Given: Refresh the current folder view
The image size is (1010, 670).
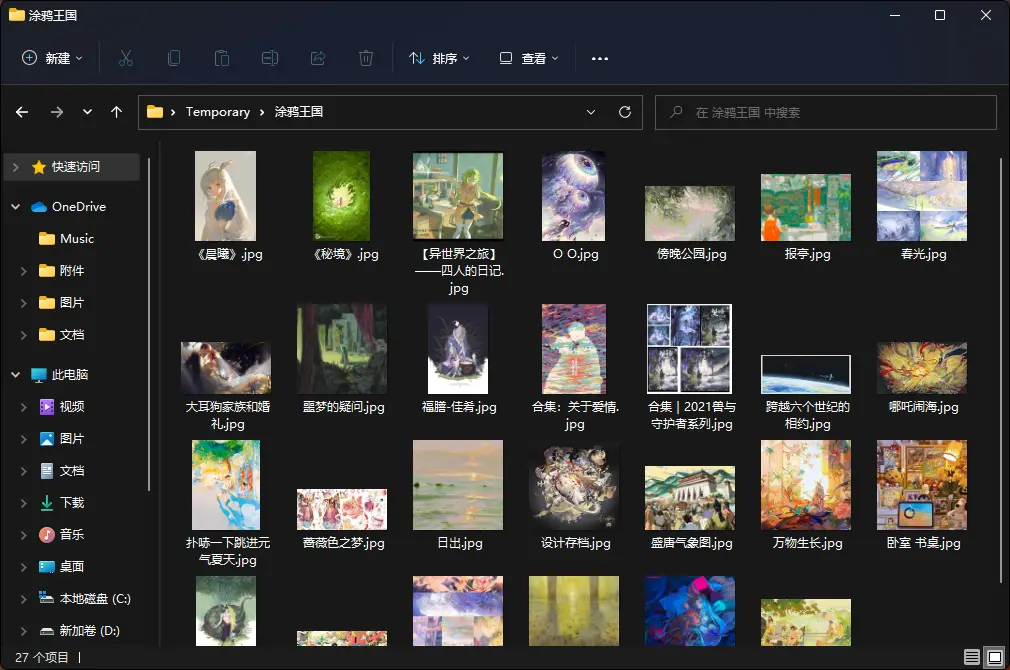Looking at the screenshot, I should click(x=625, y=112).
